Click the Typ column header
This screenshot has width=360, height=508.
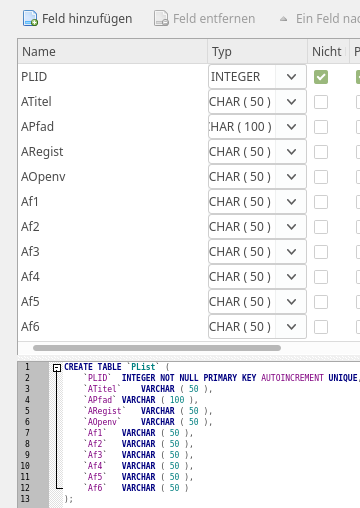[257, 52]
